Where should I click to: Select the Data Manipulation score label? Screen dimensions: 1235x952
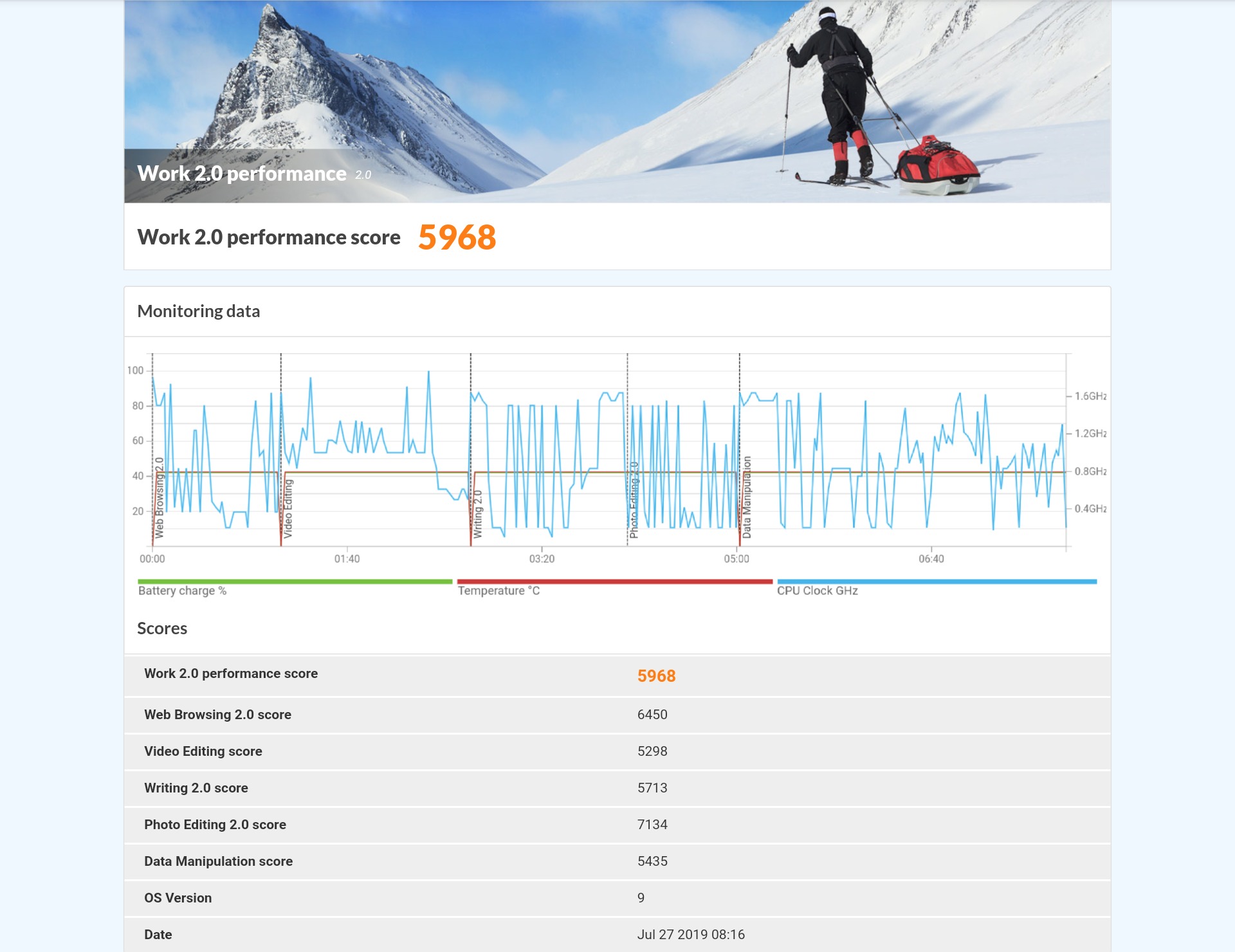click(x=218, y=861)
